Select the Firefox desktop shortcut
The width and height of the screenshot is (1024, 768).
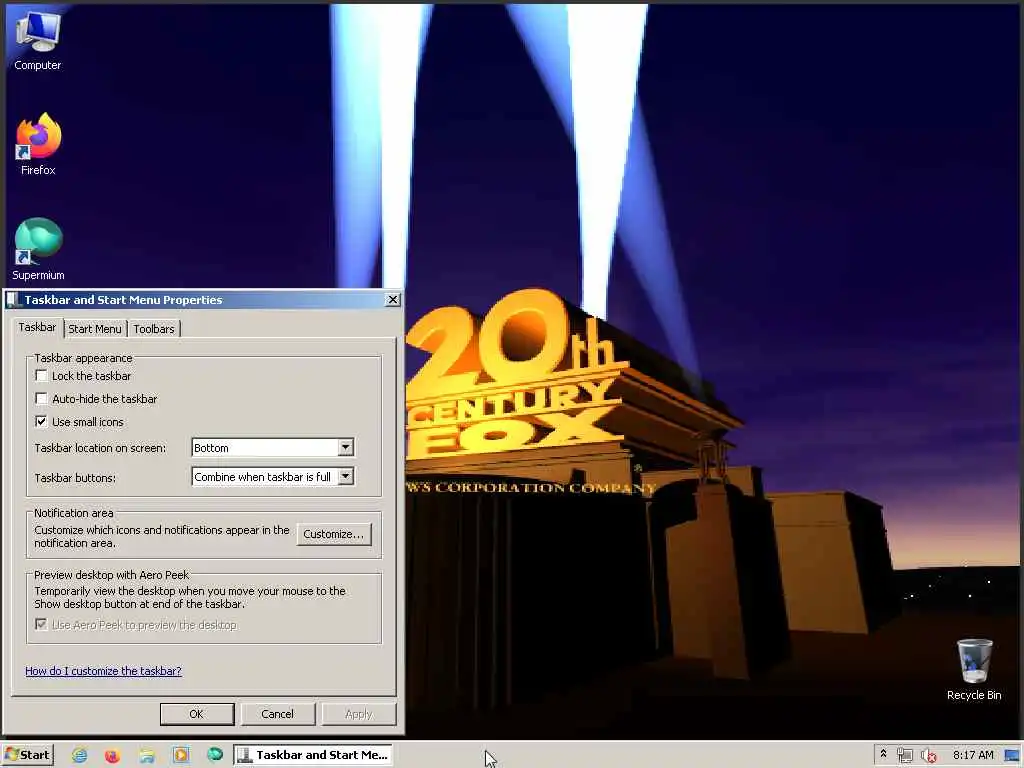coord(38,144)
